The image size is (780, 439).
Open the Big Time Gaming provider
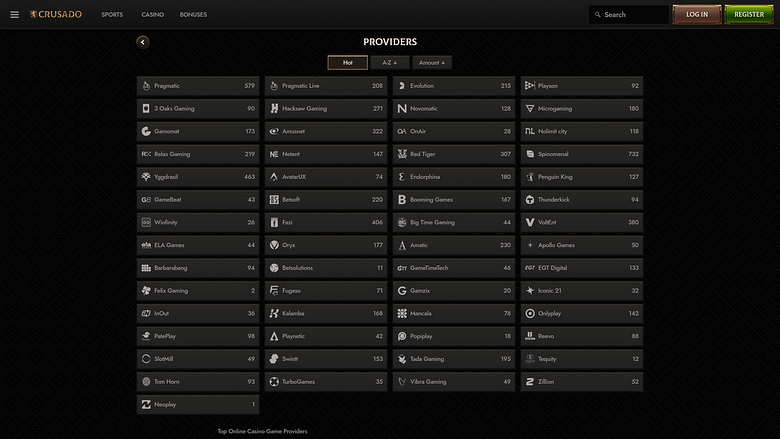[454, 222]
